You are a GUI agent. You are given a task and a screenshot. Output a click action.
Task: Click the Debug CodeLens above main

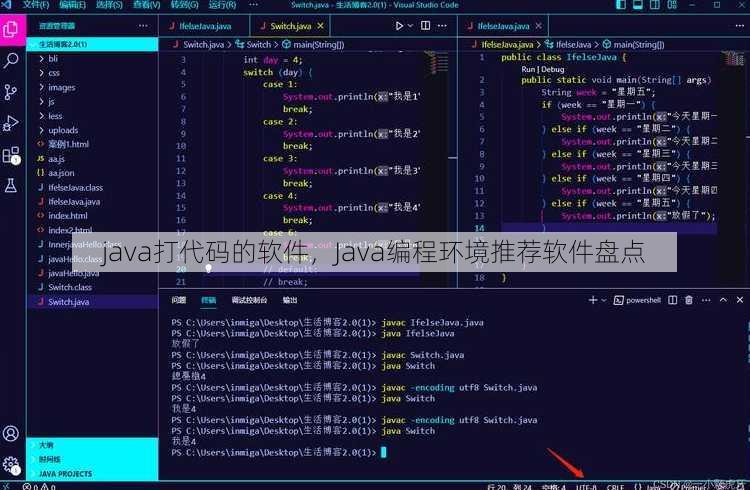552,69
